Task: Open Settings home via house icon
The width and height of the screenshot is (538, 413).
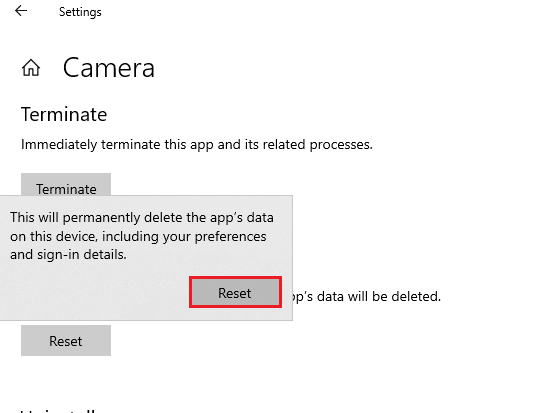Action: [x=31, y=68]
